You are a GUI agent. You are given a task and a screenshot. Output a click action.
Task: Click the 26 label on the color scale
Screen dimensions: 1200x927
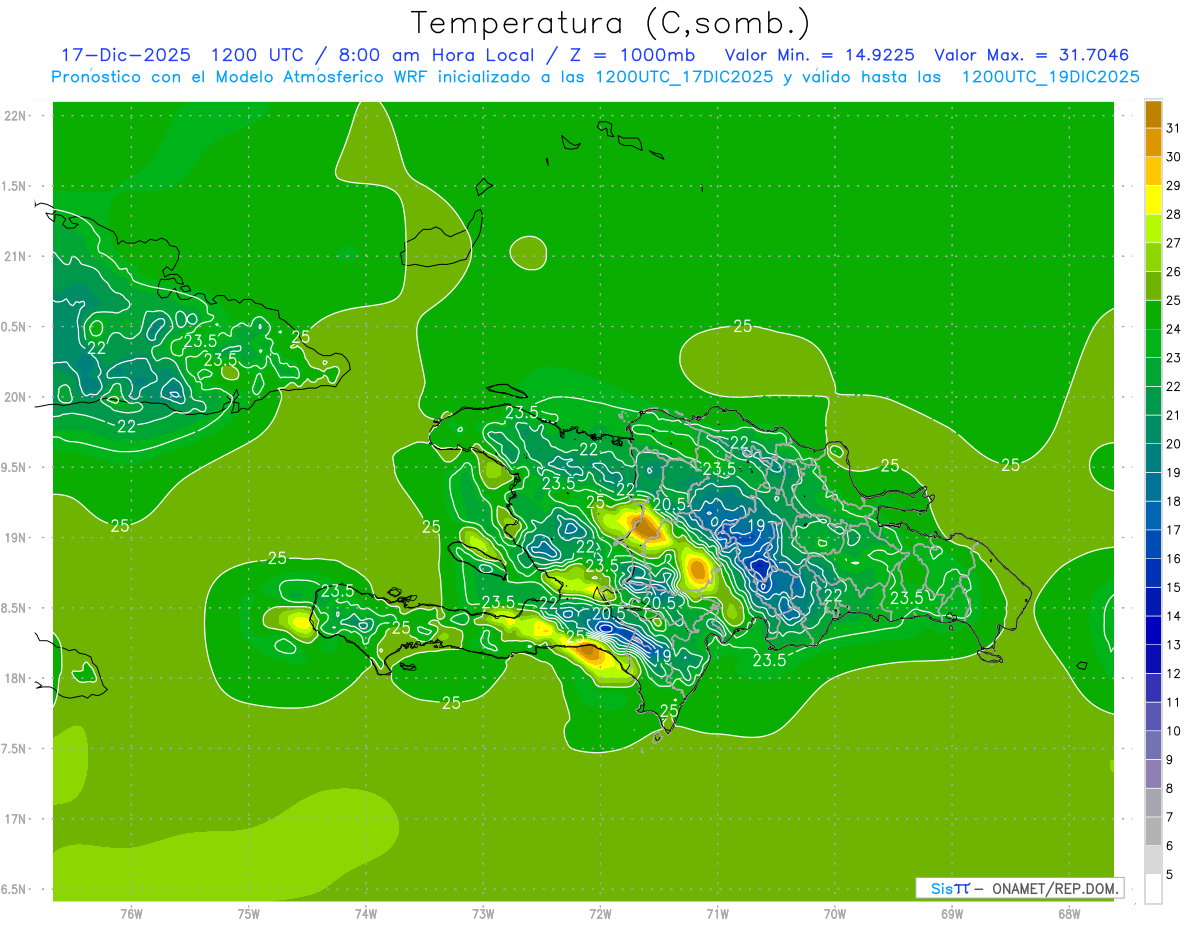click(1173, 272)
